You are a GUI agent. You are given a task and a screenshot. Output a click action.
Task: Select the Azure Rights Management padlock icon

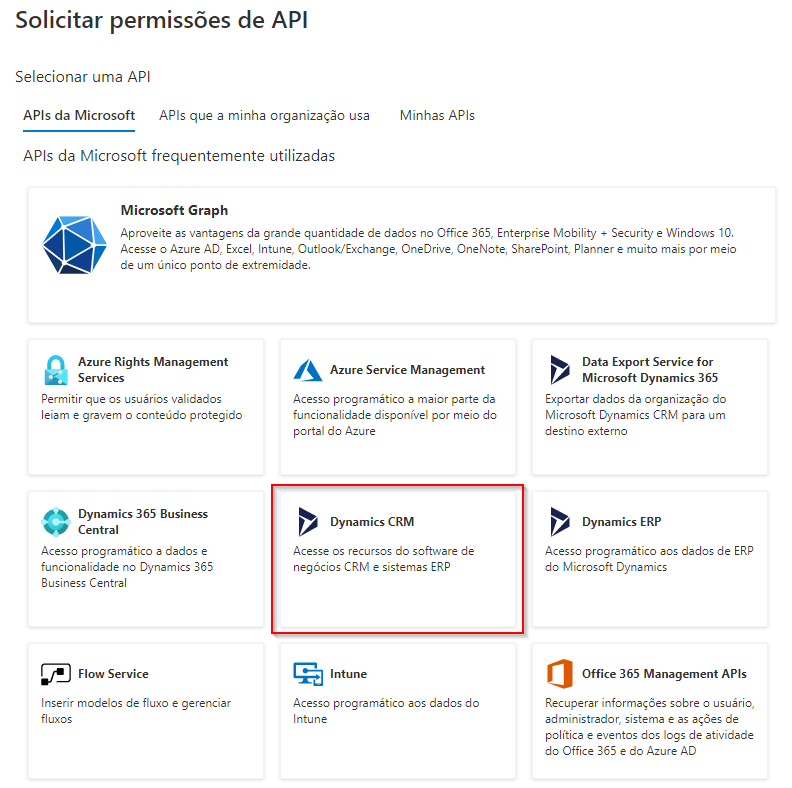[x=56, y=370]
